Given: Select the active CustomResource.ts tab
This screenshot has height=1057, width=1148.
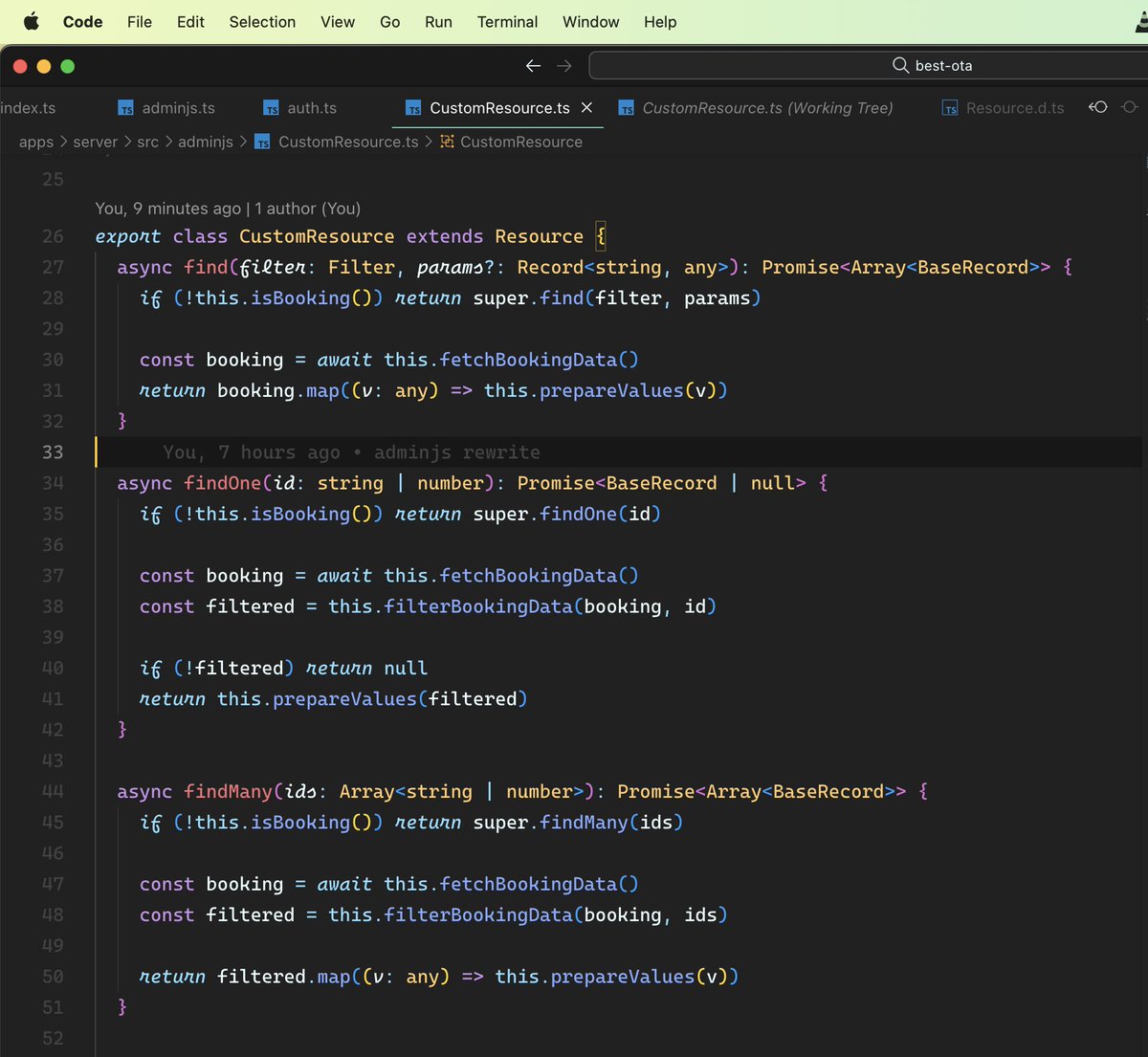Looking at the screenshot, I should [x=499, y=108].
